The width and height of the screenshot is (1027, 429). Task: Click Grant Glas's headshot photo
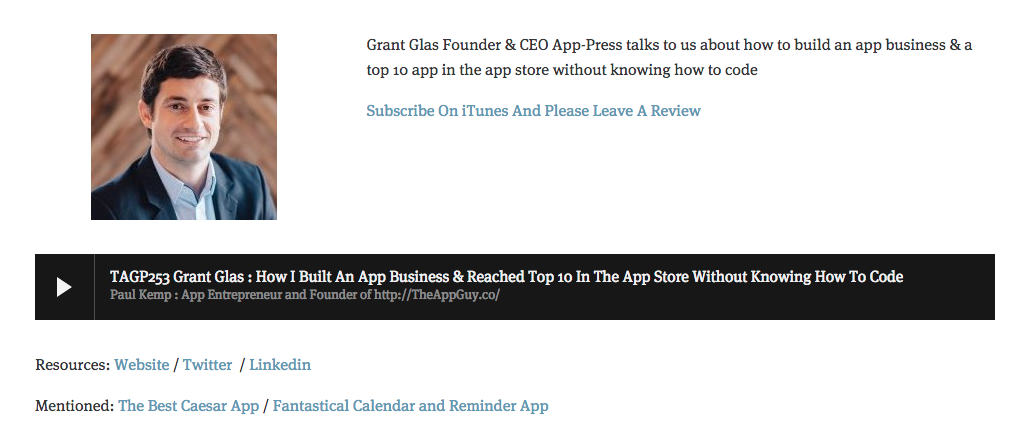click(183, 127)
